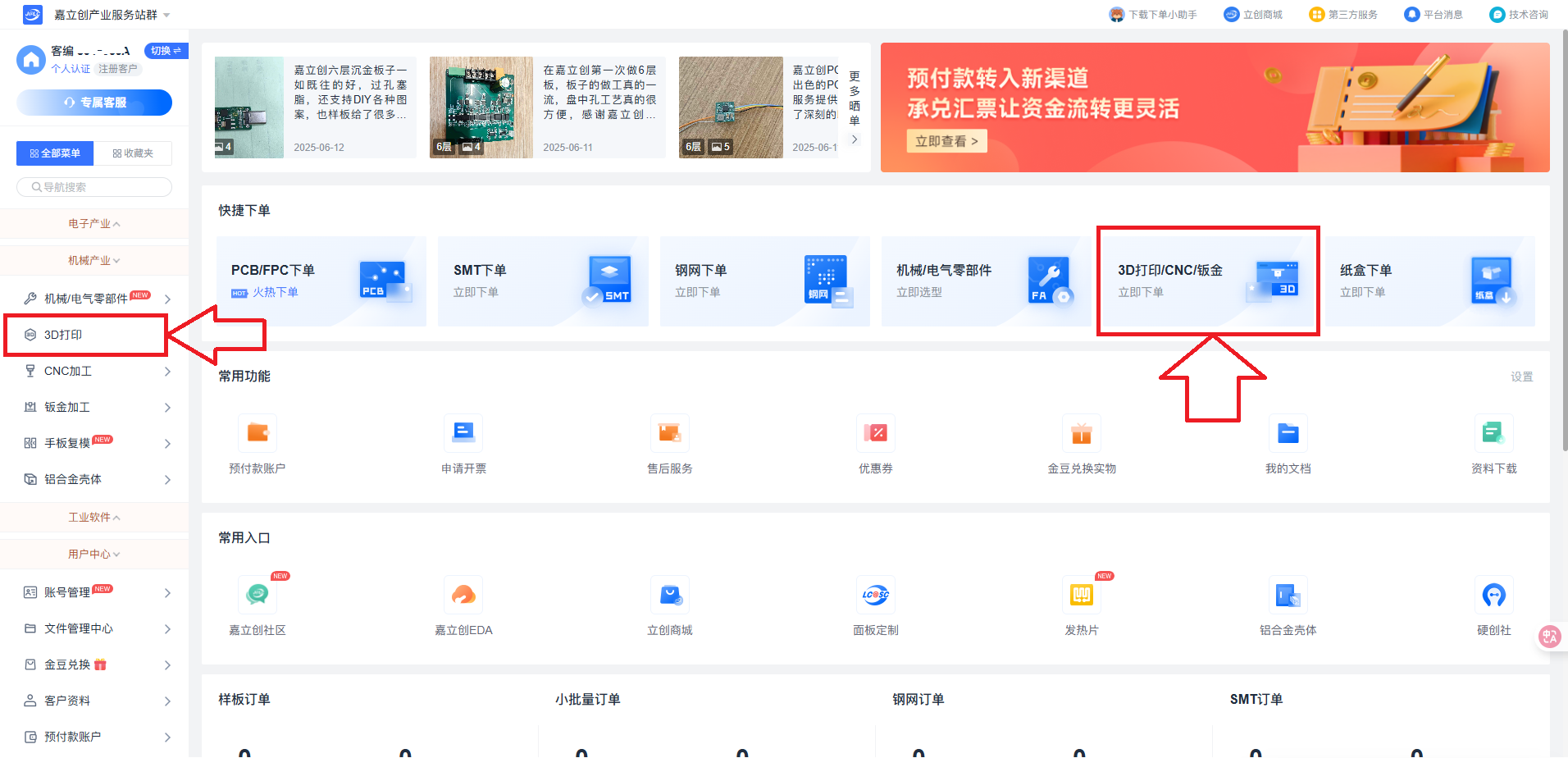Select SMT下单 quick order card
This screenshot has height=758, width=1568.
543,281
